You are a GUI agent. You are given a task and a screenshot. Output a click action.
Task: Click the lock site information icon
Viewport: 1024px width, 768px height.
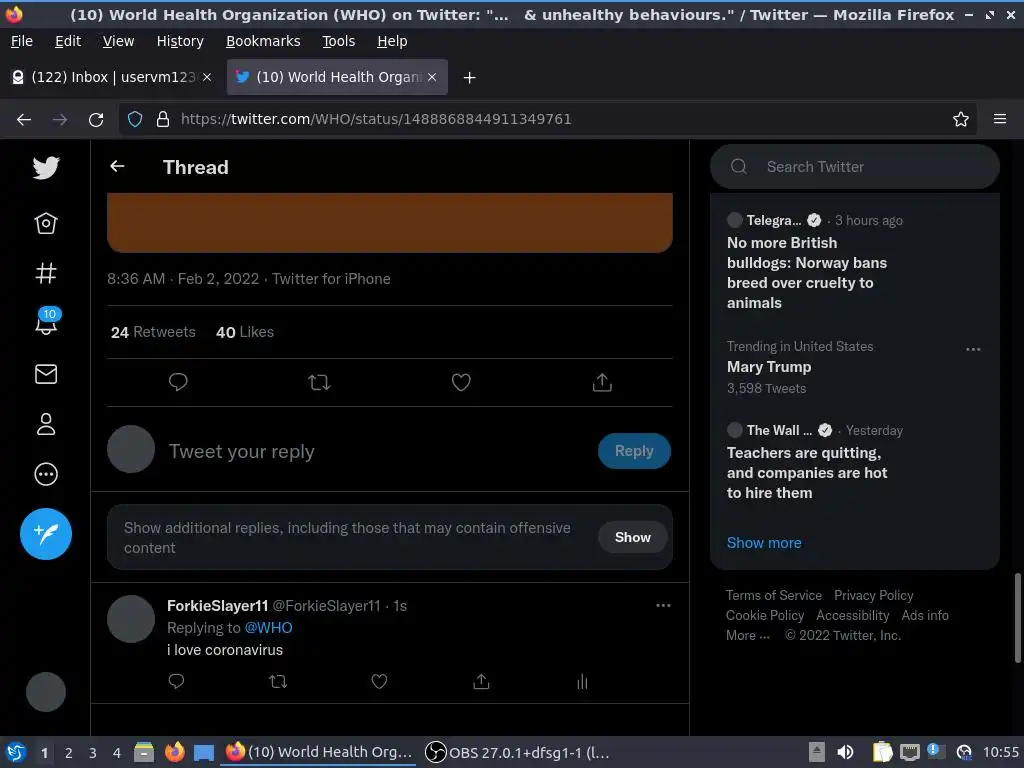tap(163, 119)
